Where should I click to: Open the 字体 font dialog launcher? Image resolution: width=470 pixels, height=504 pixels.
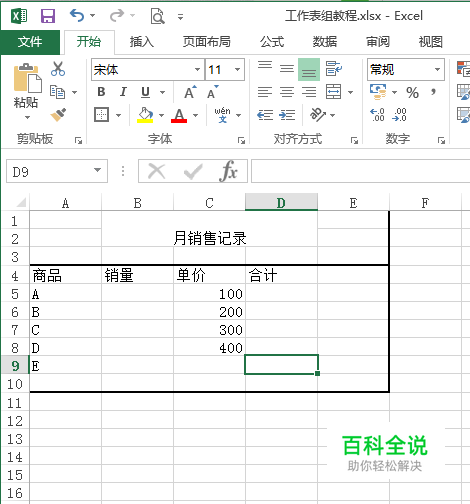[241, 141]
